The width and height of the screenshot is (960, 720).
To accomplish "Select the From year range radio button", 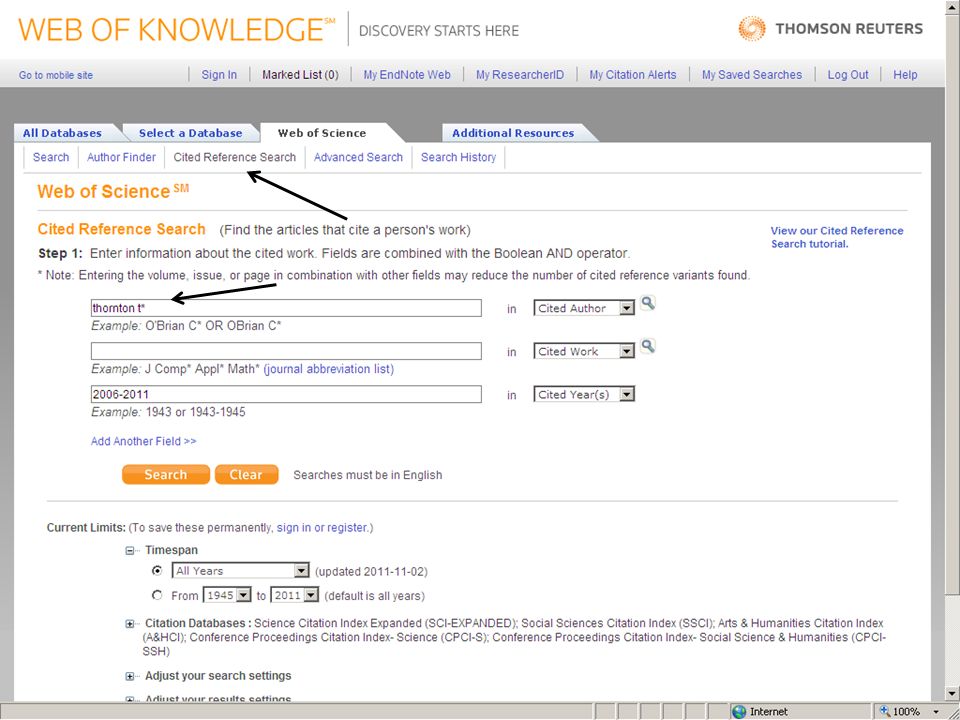I will (157, 595).
